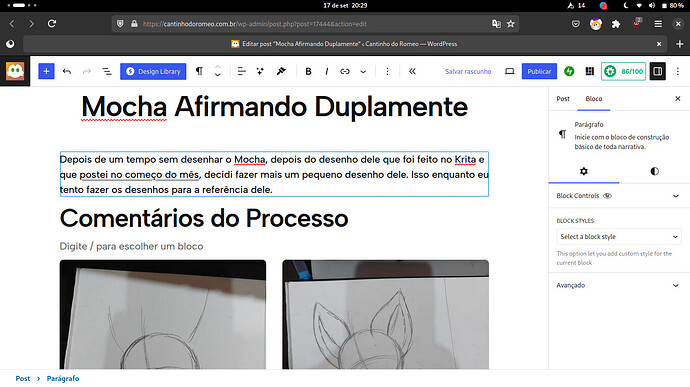690x387 pixels.
Task: Select the Comentários do Processo heading
Action: (204, 218)
